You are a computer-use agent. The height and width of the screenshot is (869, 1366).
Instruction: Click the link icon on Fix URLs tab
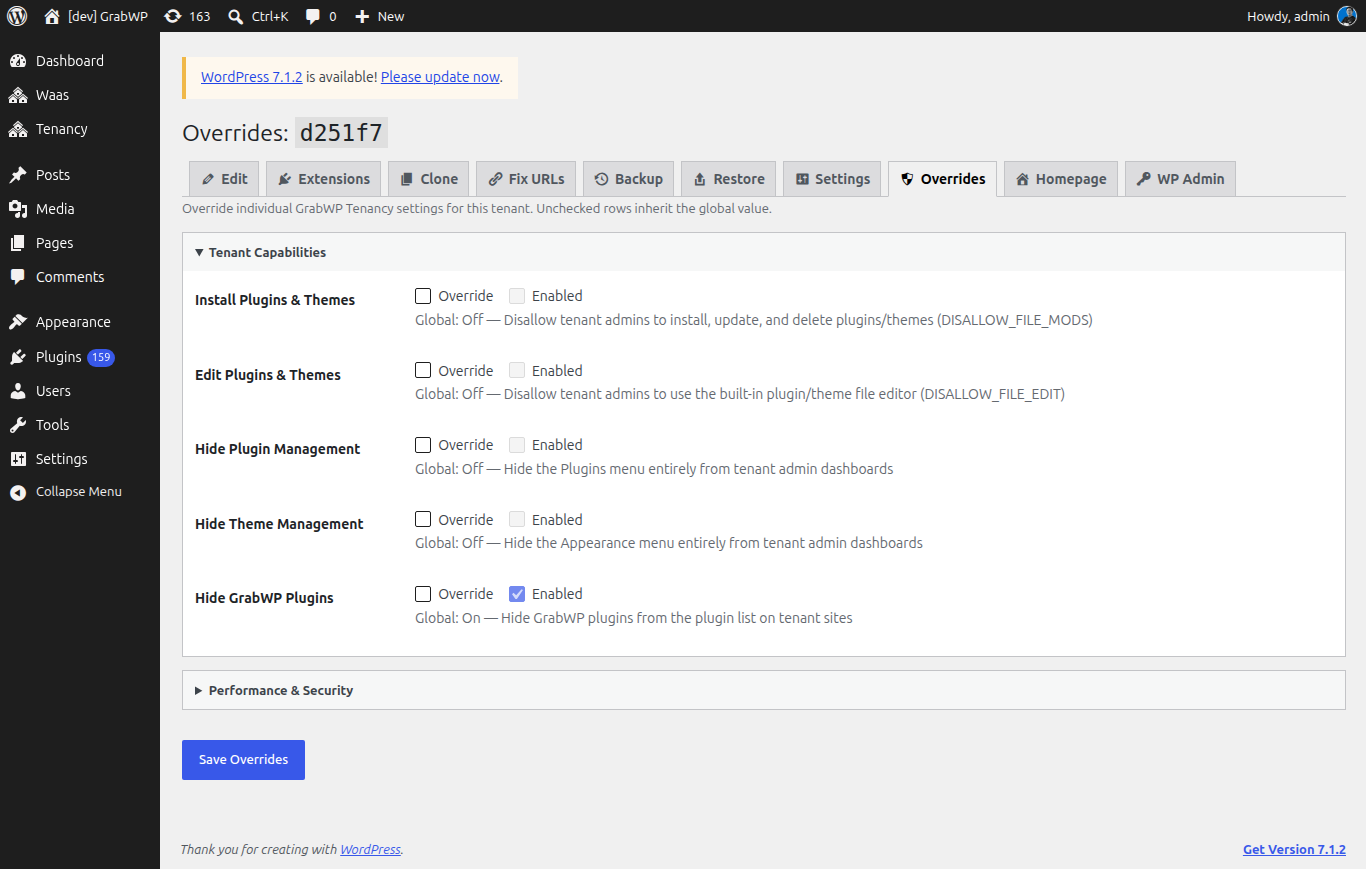coord(495,179)
